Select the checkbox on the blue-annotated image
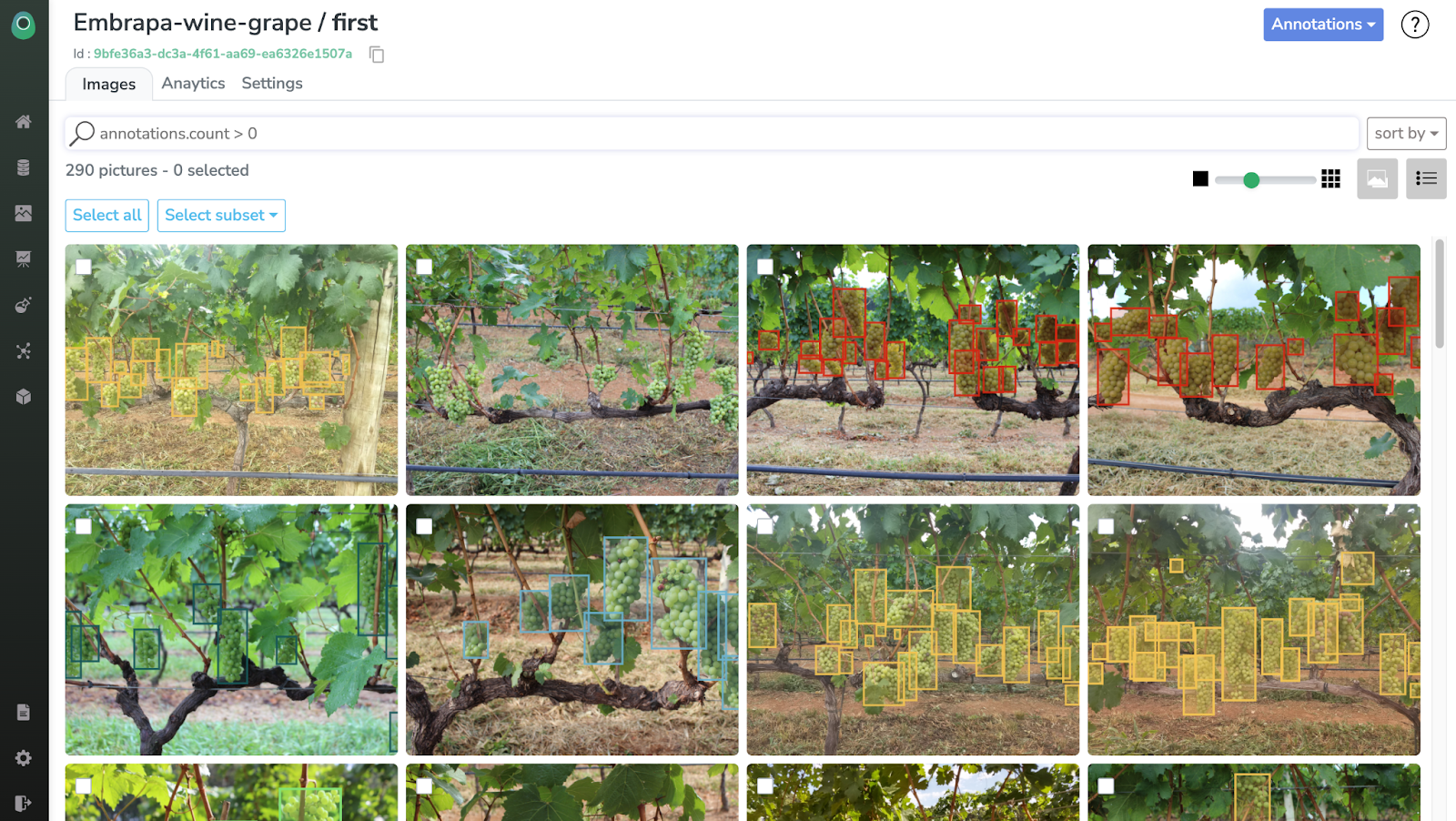The height and width of the screenshot is (821, 1456). pos(424,526)
